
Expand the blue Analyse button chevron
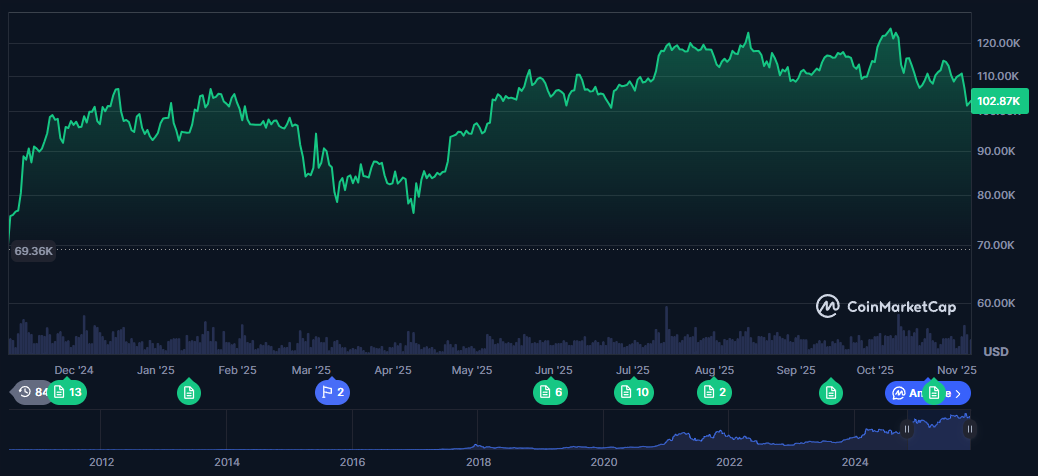[958, 393]
